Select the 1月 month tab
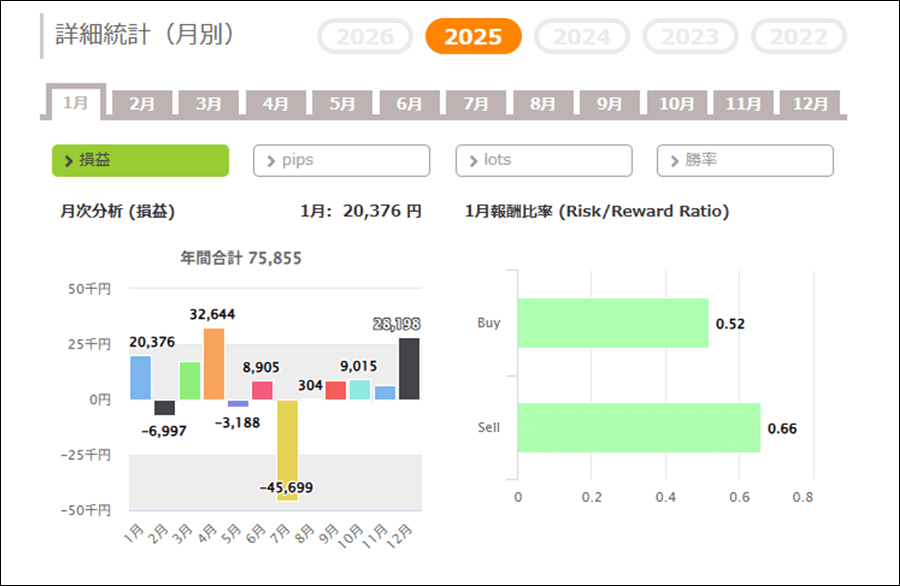Viewport: 900px width, 586px height. (76, 103)
